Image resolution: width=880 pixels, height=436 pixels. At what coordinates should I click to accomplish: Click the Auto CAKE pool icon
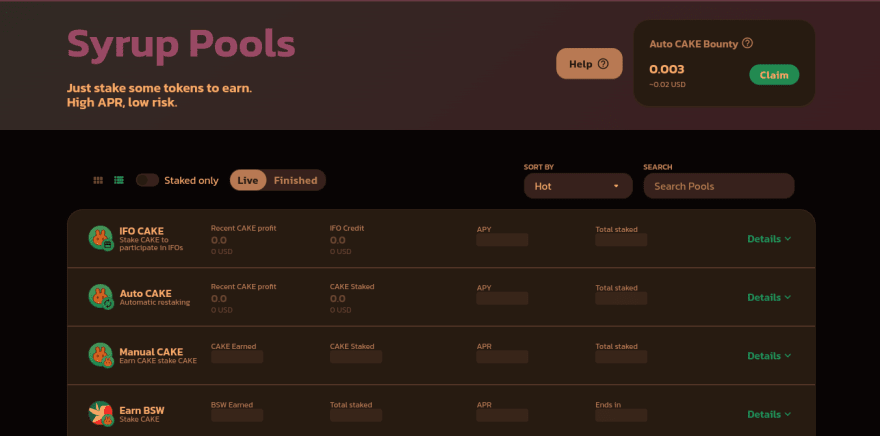(101, 297)
